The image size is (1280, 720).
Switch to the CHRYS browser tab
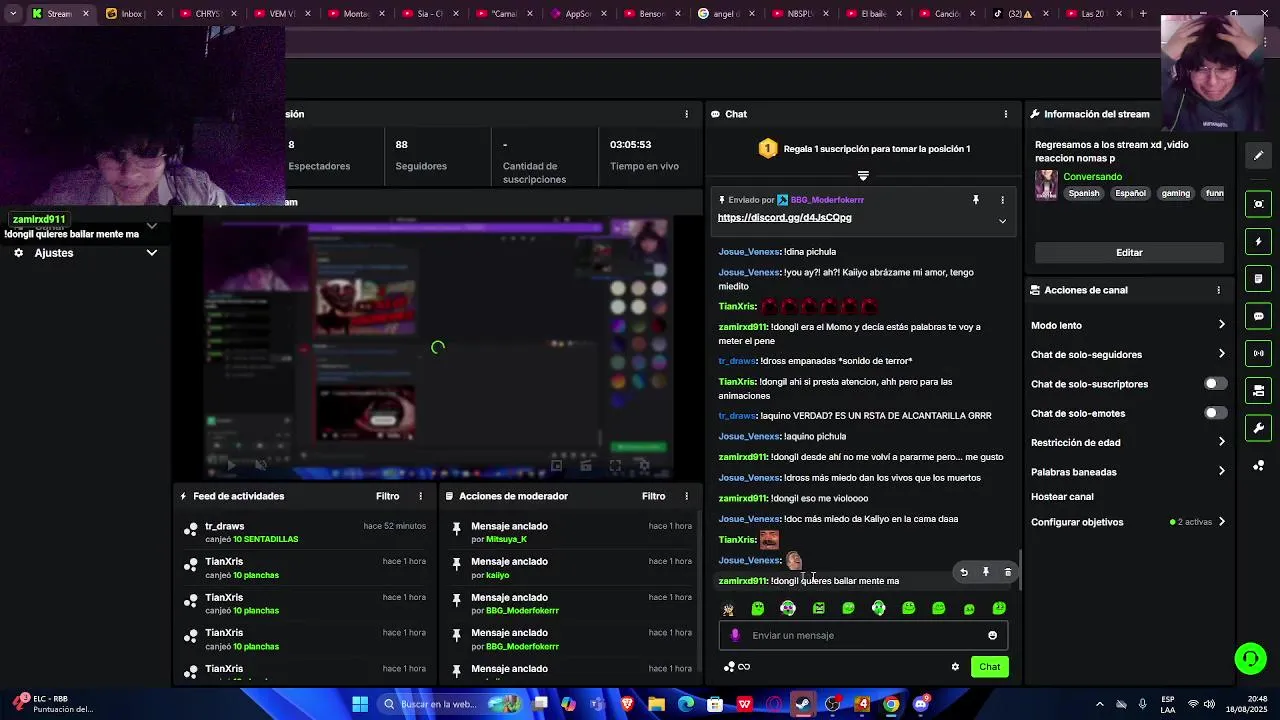tap(208, 14)
